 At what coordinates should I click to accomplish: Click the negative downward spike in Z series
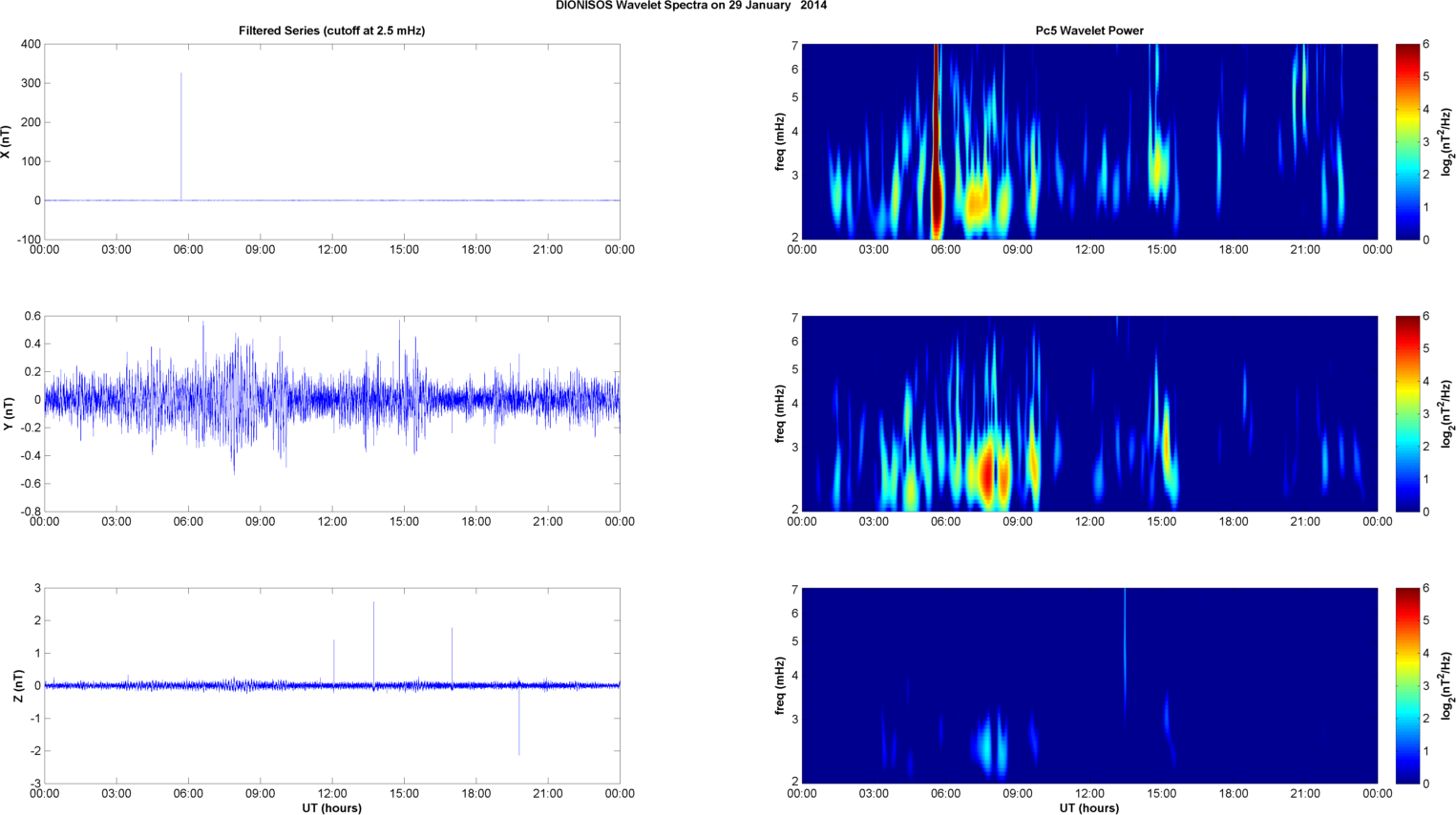pos(519,721)
